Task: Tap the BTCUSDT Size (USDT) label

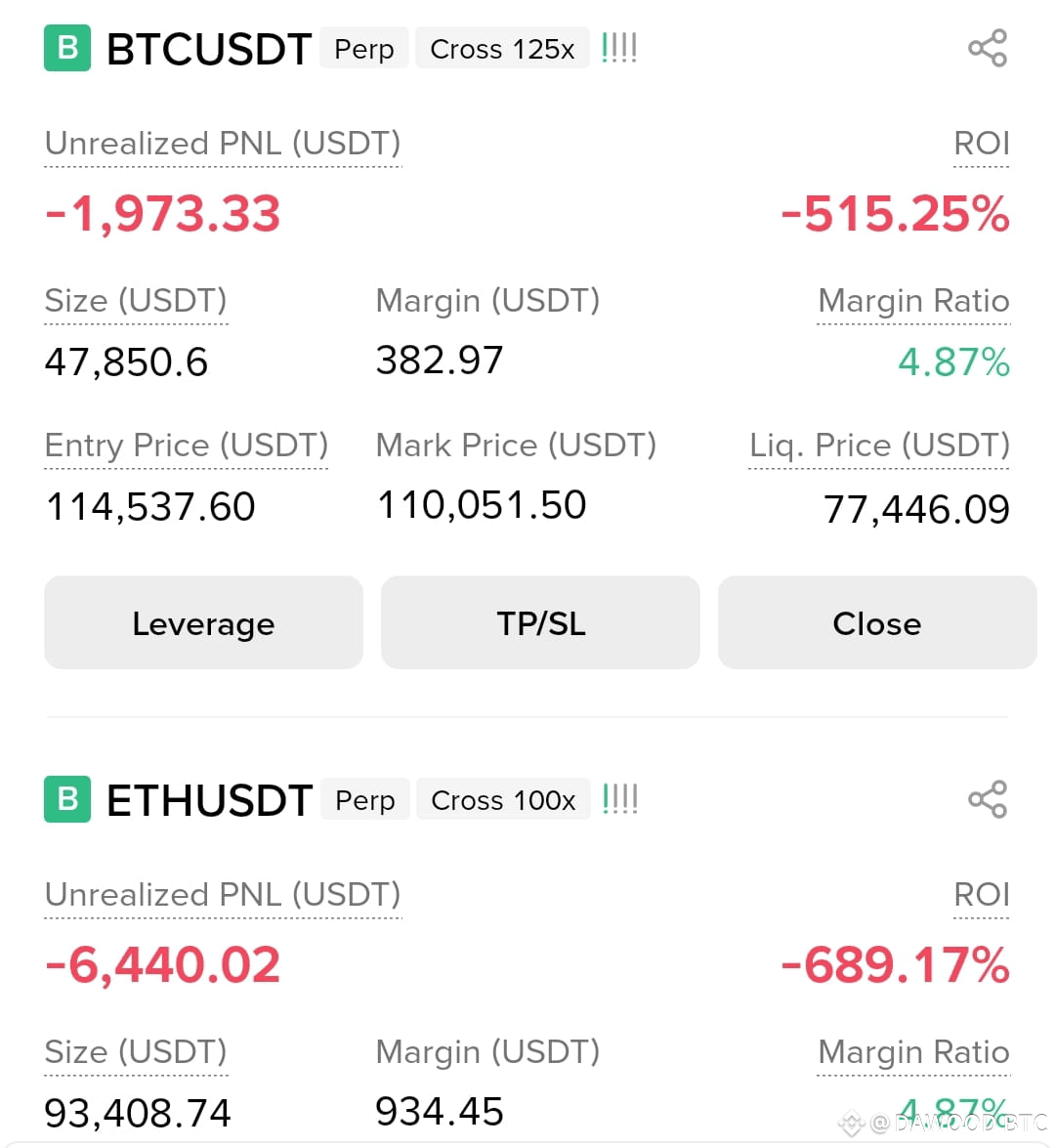Action: [136, 301]
